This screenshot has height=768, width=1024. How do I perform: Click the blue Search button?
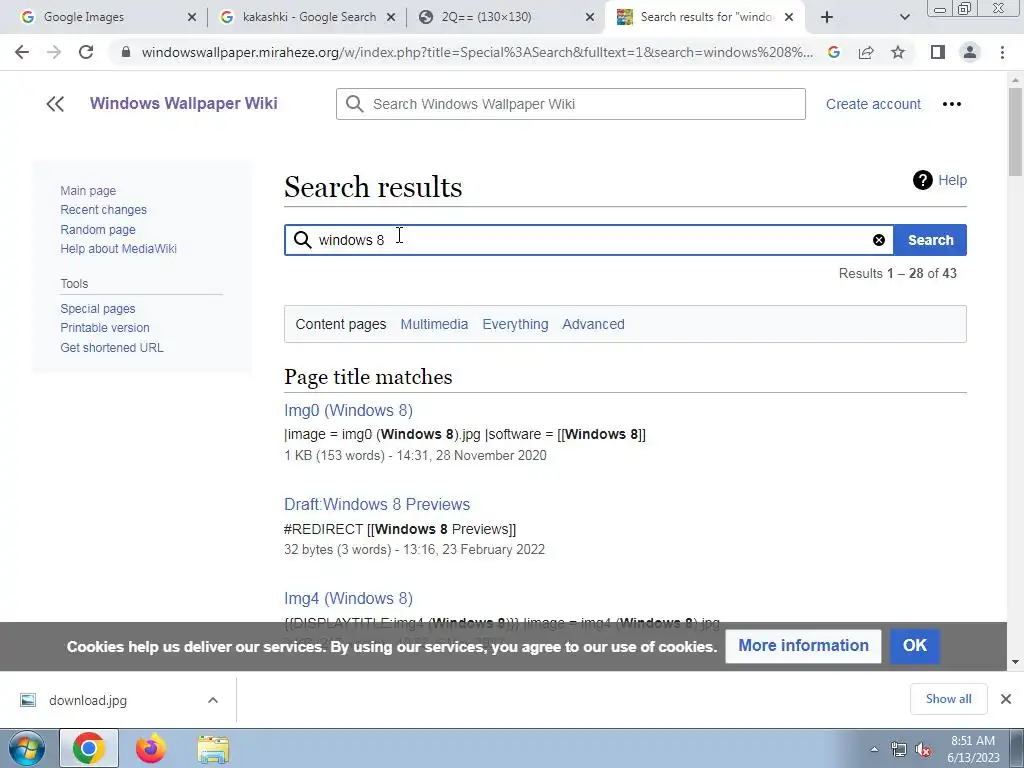[x=930, y=240]
